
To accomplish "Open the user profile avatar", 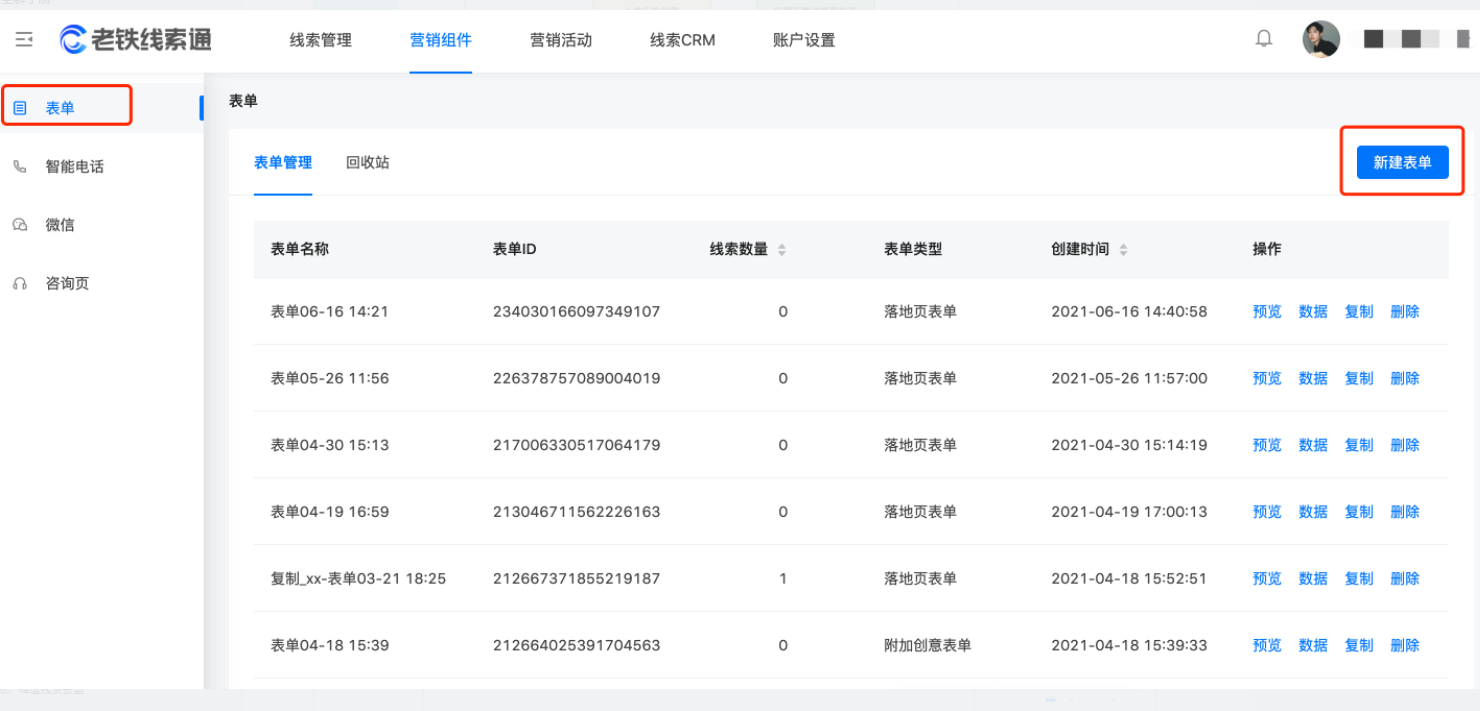I will [1320, 39].
